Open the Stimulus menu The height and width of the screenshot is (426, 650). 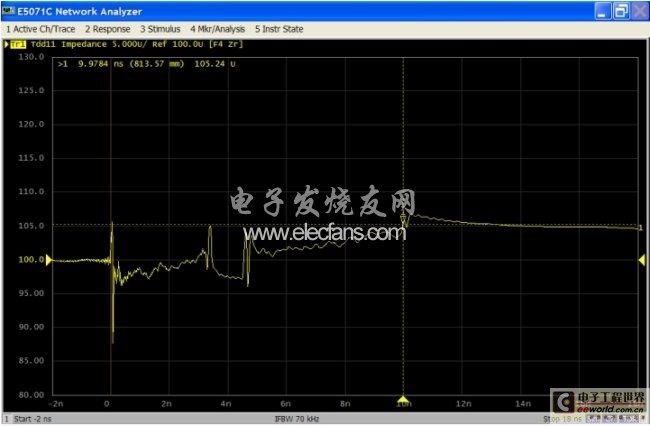pyautogui.click(x=161, y=30)
